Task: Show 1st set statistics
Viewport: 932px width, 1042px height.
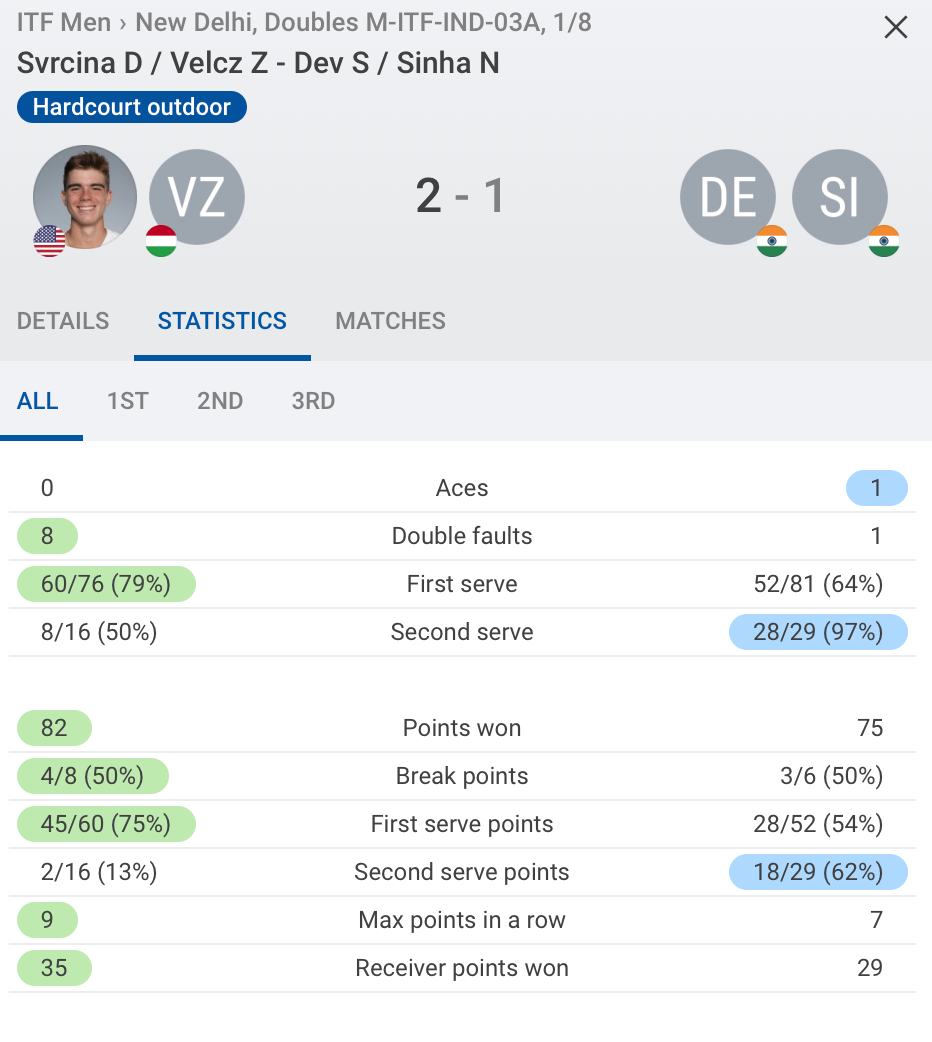Action: click(x=128, y=401)
